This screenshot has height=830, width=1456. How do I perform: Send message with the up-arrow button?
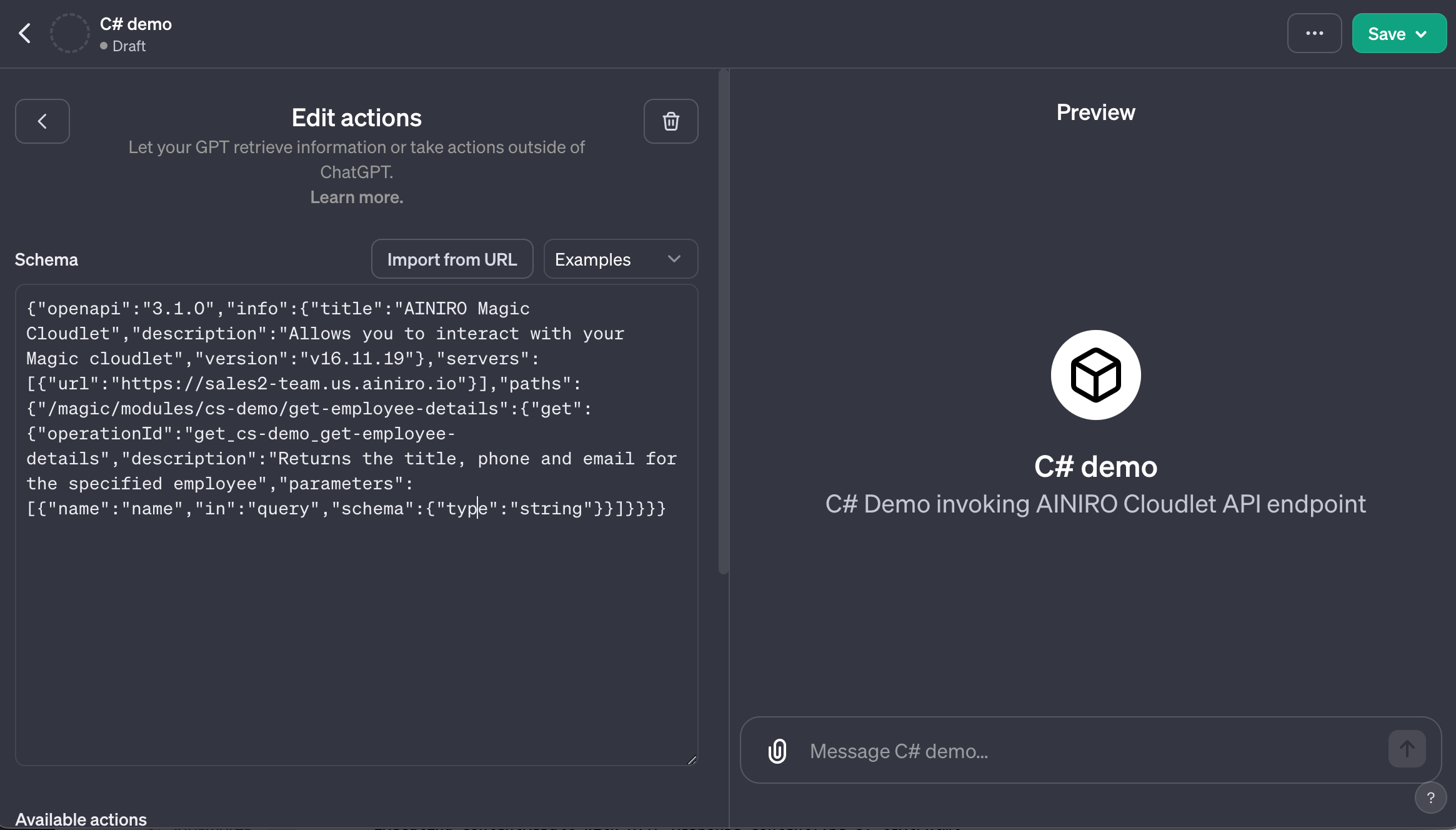click(1407, 749)
